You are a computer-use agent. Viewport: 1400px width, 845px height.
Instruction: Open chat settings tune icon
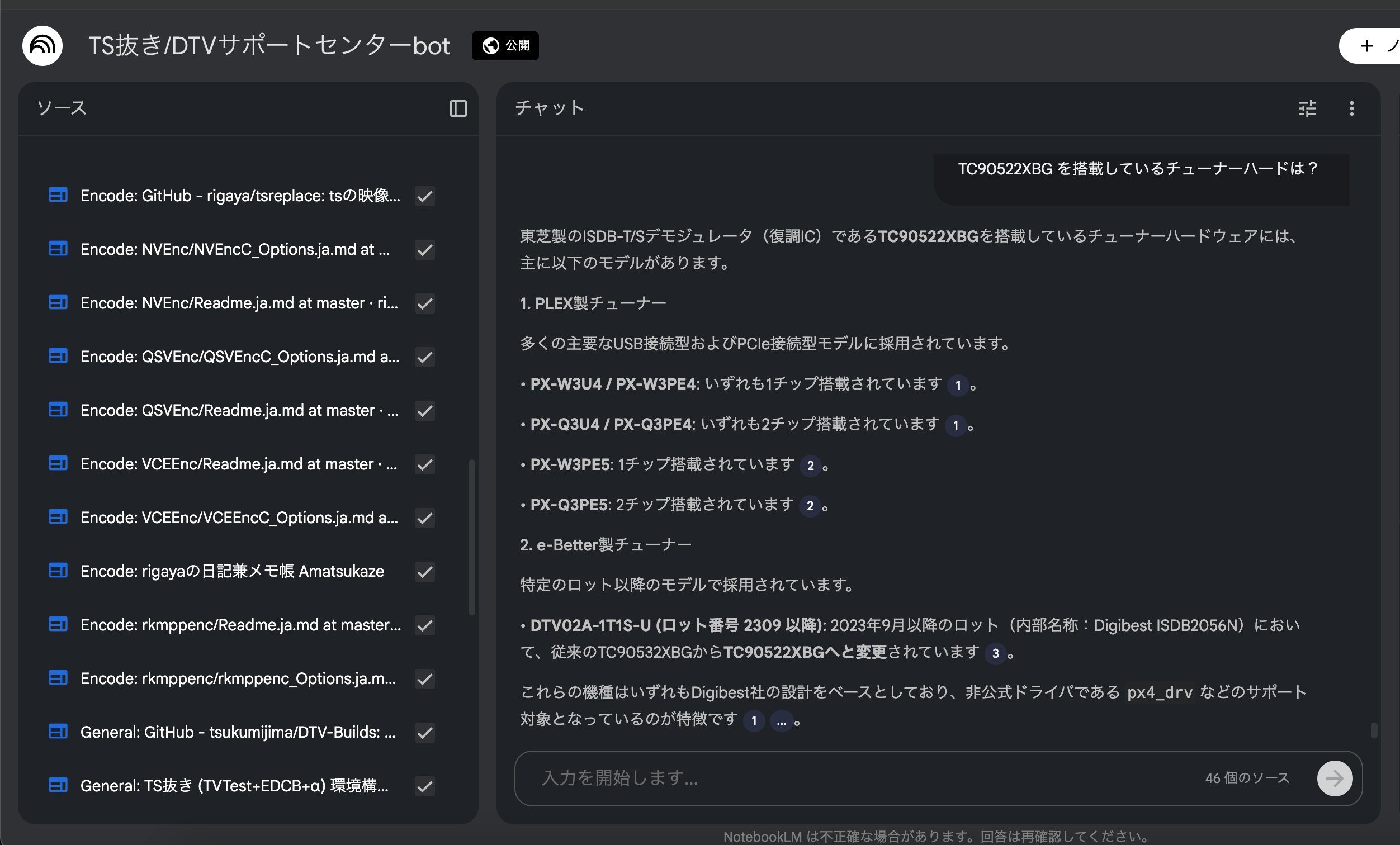(1307, 108)
